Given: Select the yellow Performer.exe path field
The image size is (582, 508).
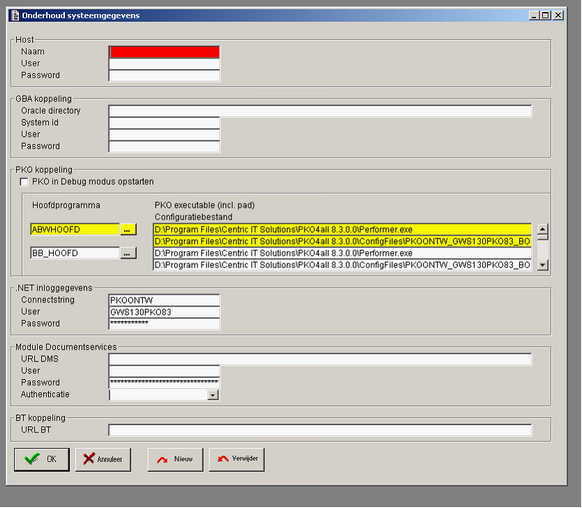Looking at the screenshot, I should (x=342, y=230).
